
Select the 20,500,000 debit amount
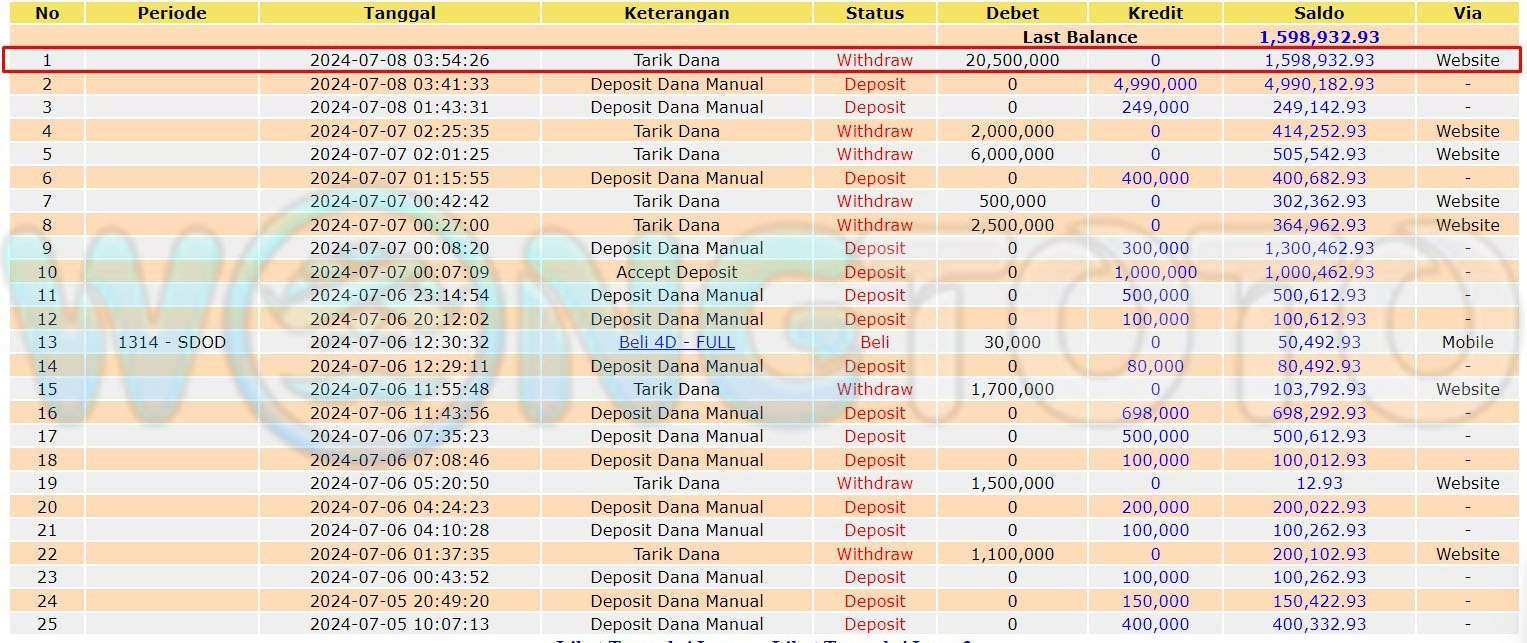[1012, 60]
